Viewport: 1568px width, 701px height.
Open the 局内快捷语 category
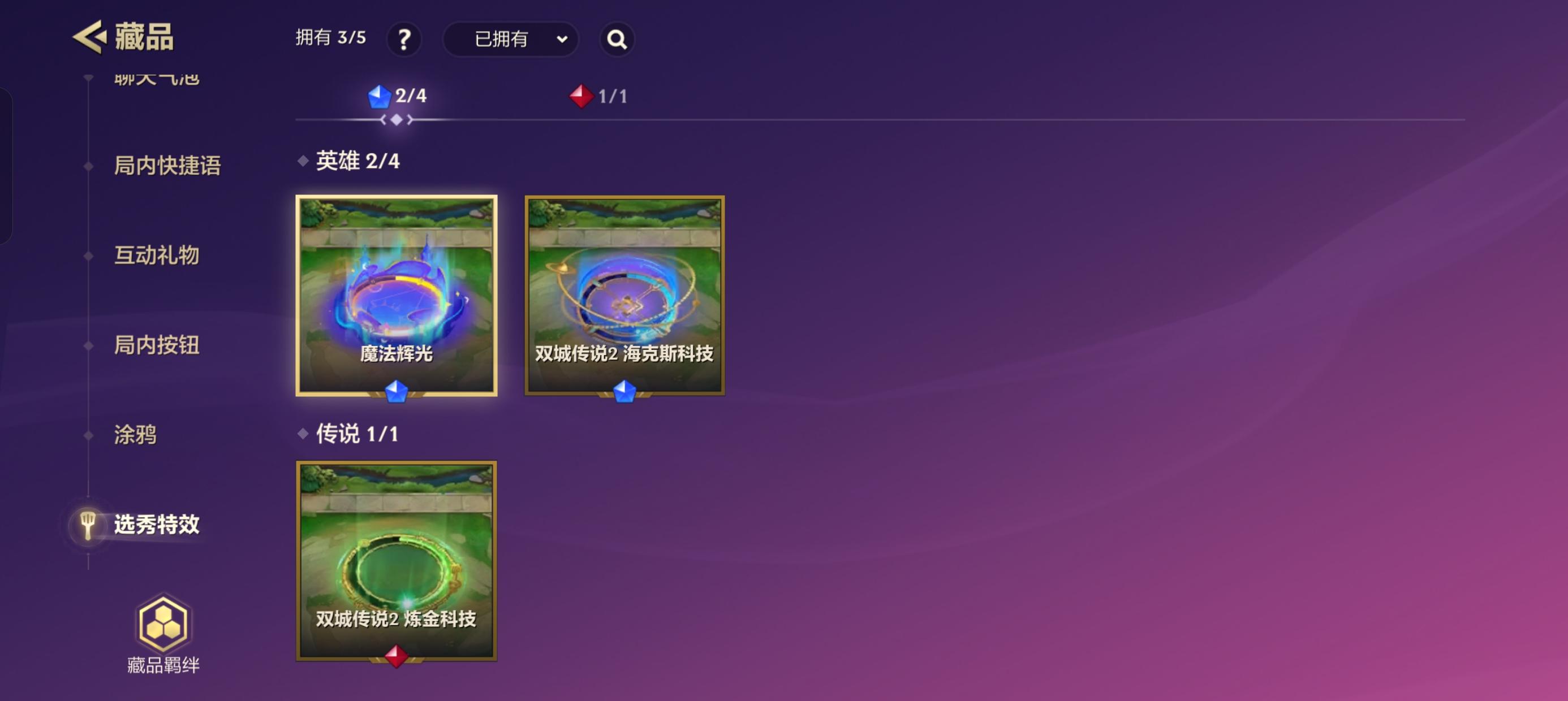click(x=167, y=166)
